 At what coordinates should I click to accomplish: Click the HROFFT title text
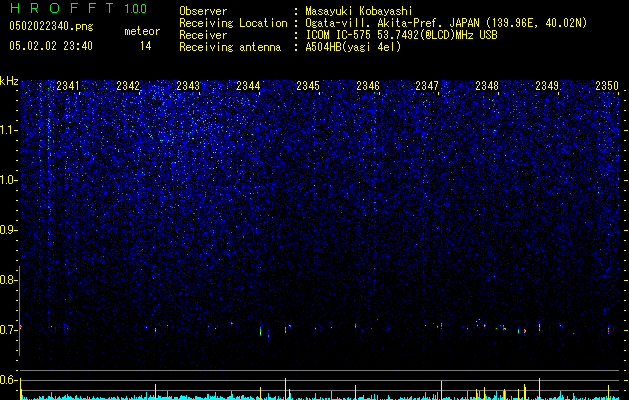61,8
